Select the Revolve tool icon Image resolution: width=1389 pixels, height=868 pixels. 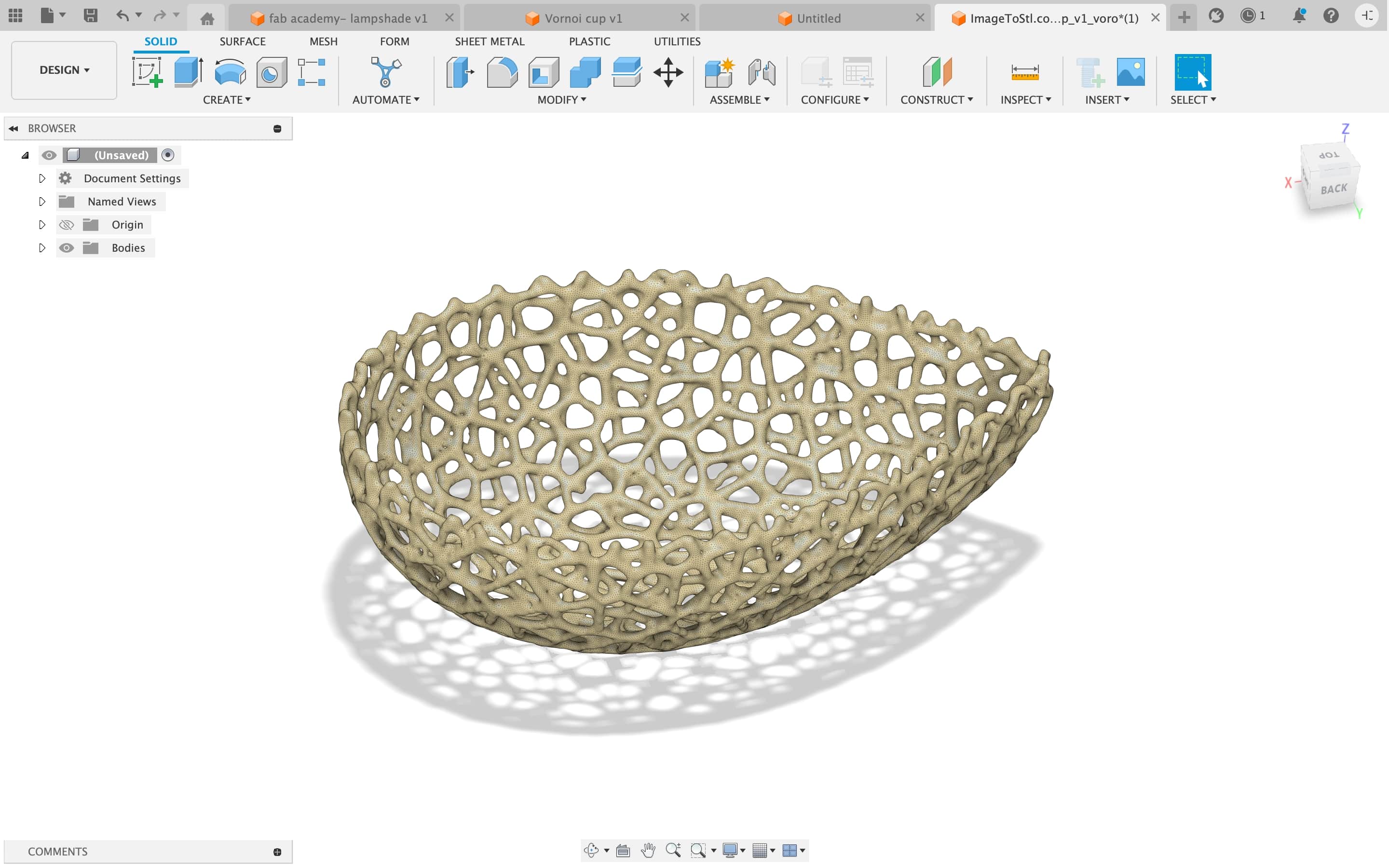point(230,72)
